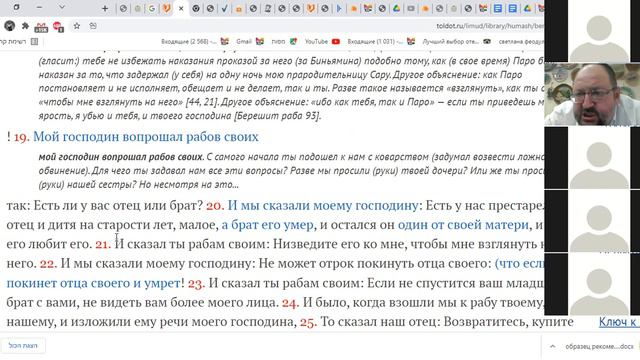Image resolution: width=640 pixels, height=360 pixels.
Task: Open the extensions puzzle icon
Action: click(x=25, y=26)
